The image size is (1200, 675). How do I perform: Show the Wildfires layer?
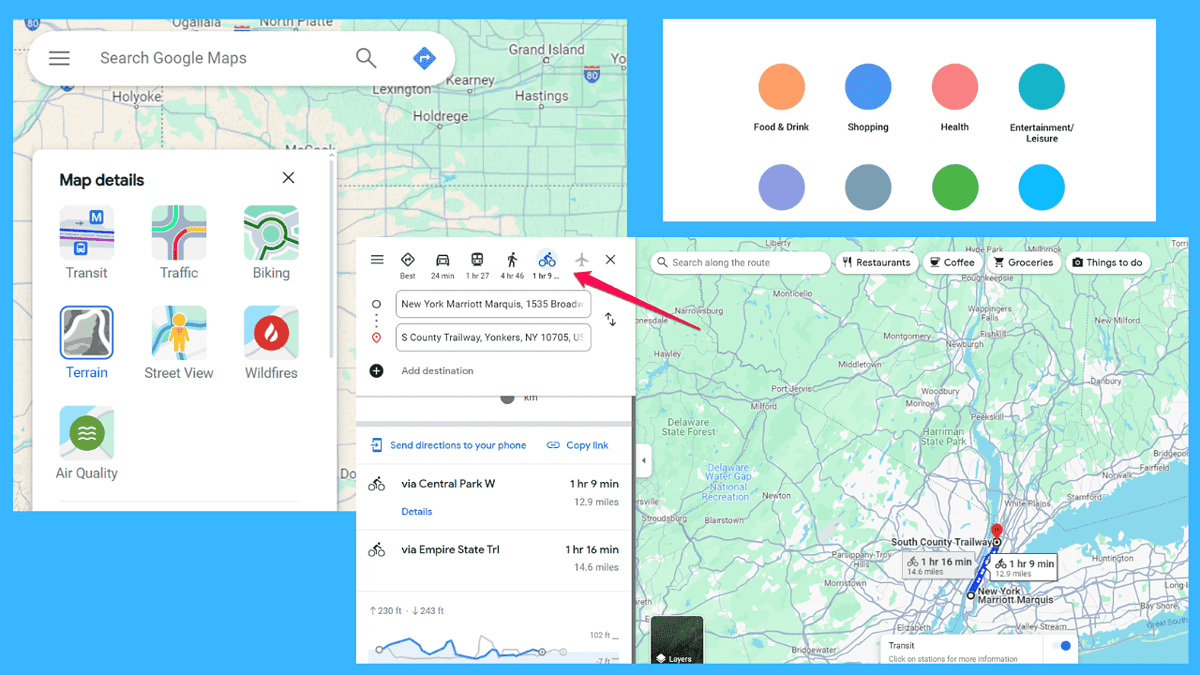click(271, 343)
